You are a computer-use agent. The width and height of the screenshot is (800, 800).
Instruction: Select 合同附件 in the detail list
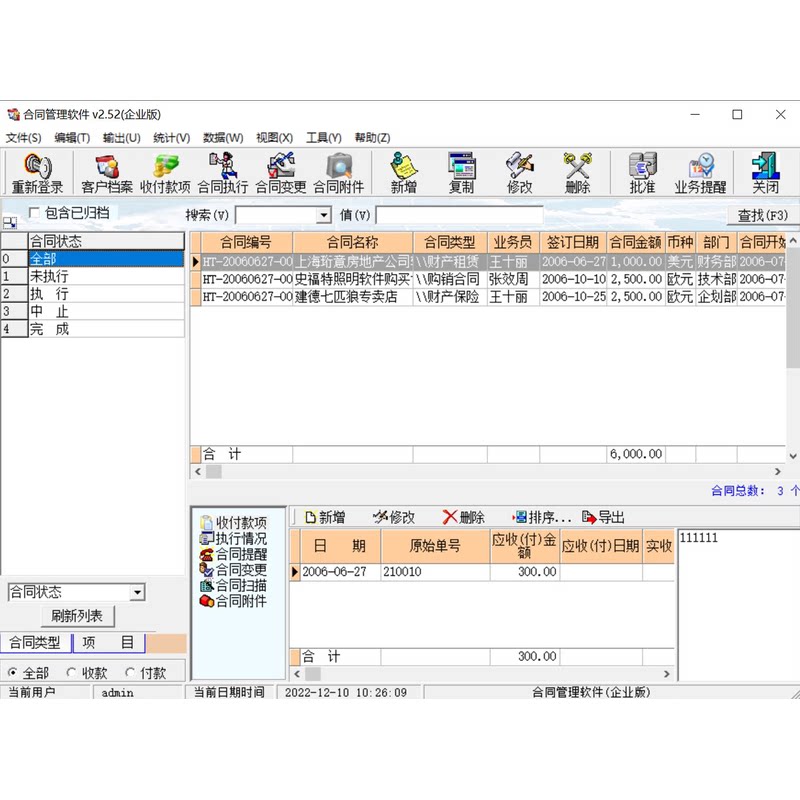click(x=234, y=601)
